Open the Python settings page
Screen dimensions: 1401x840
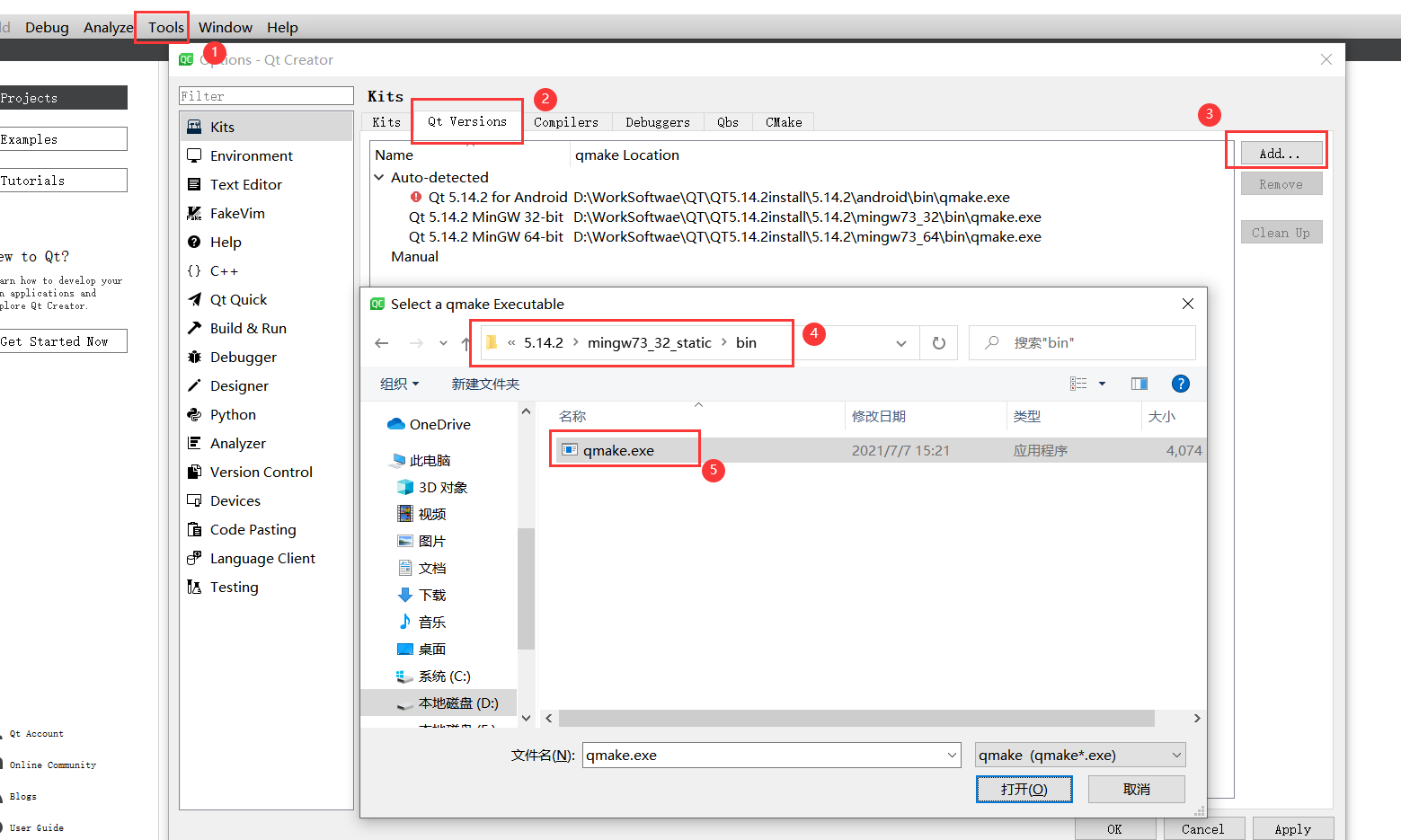point(232,414)
